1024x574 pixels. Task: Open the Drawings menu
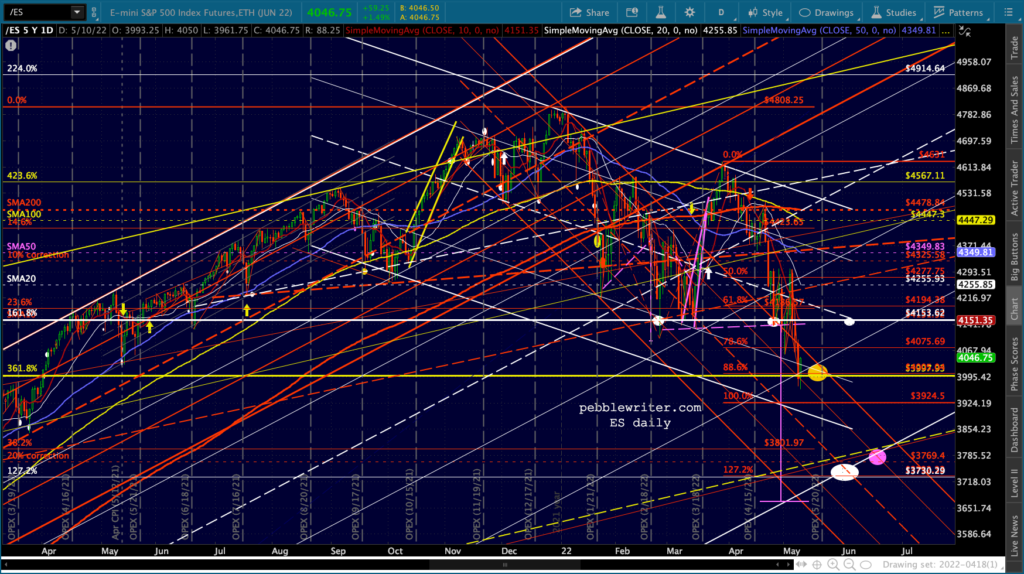coord(826,12)
